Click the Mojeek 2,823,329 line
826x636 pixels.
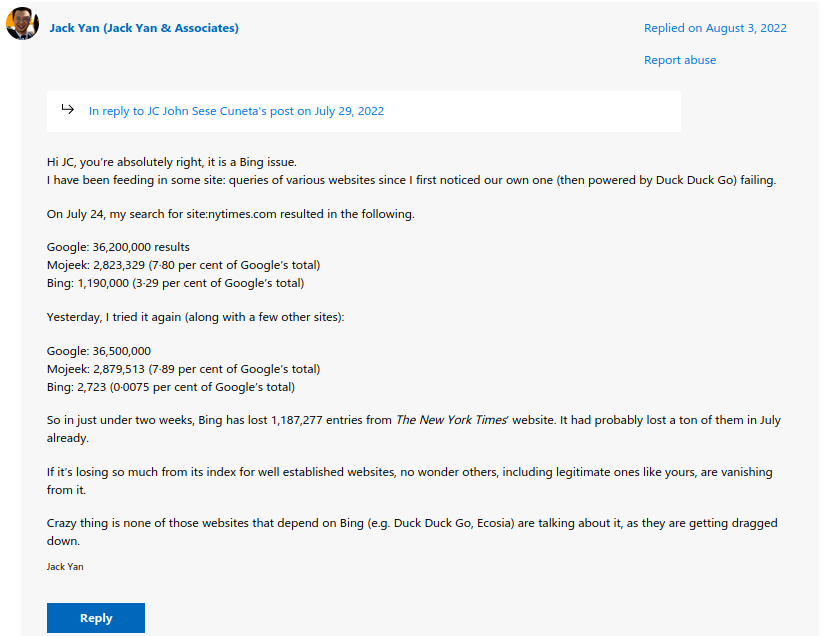(x=183, y=265)
